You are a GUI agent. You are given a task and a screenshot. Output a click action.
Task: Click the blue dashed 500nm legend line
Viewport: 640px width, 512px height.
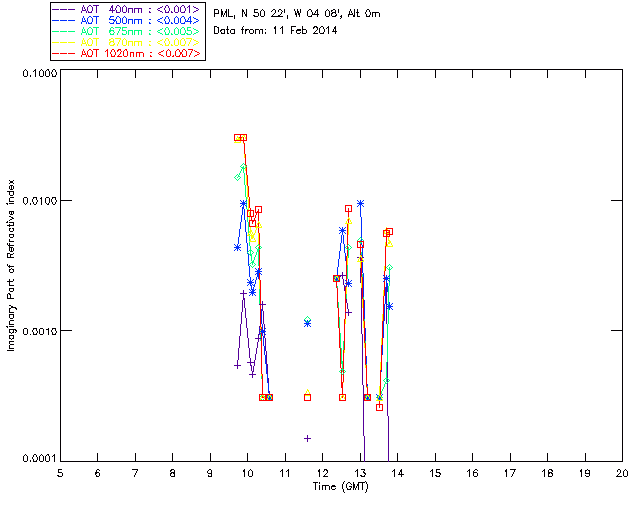coord(64,20)
